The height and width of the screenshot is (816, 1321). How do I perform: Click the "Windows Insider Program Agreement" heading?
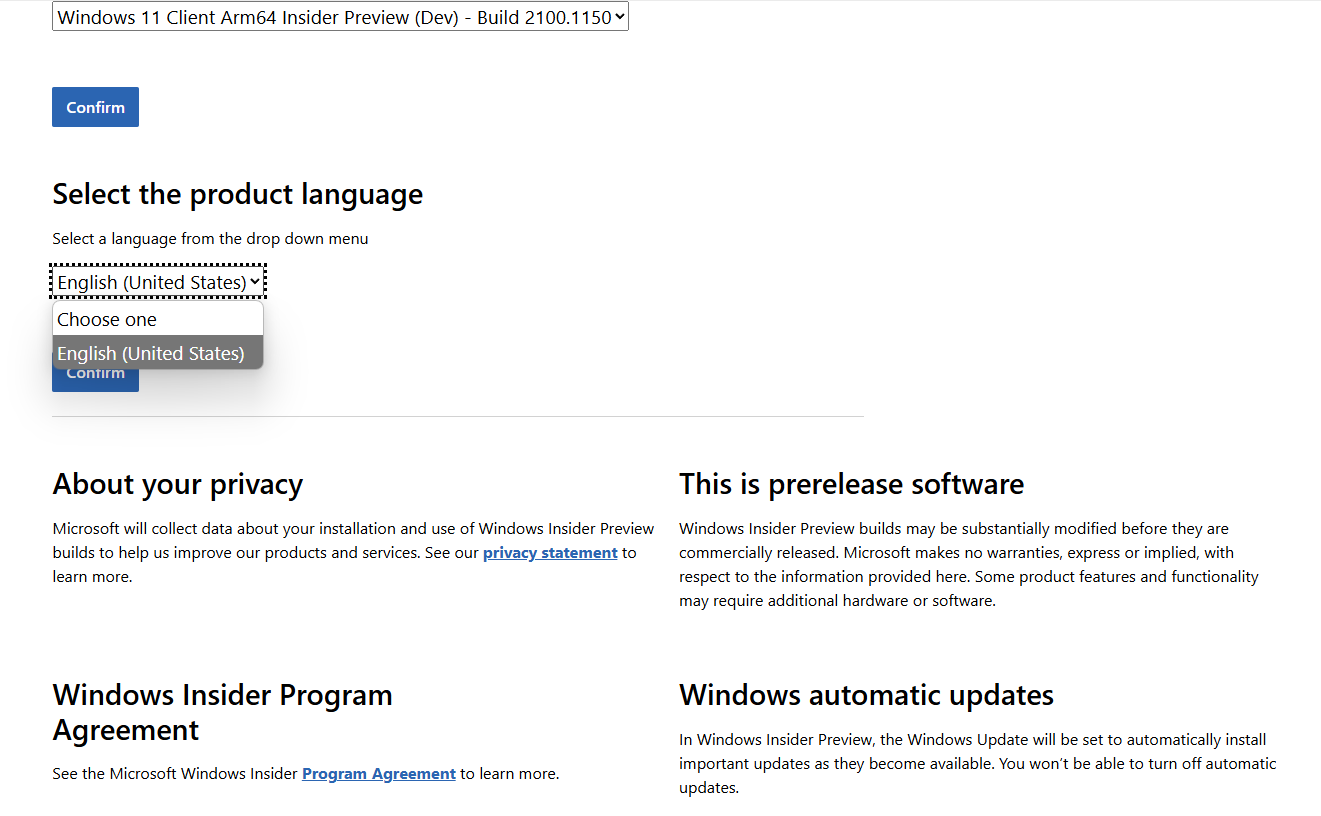pos(222,712)
